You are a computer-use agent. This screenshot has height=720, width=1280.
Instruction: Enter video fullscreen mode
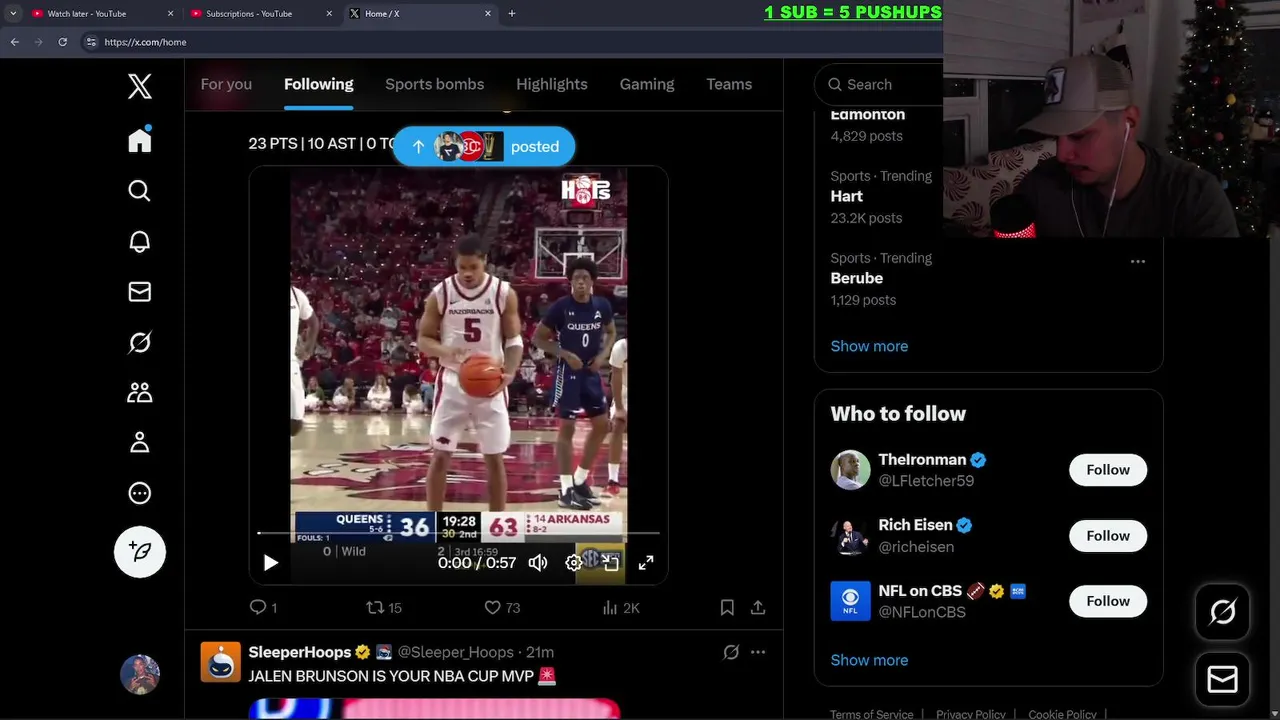[x=646, y=563]
